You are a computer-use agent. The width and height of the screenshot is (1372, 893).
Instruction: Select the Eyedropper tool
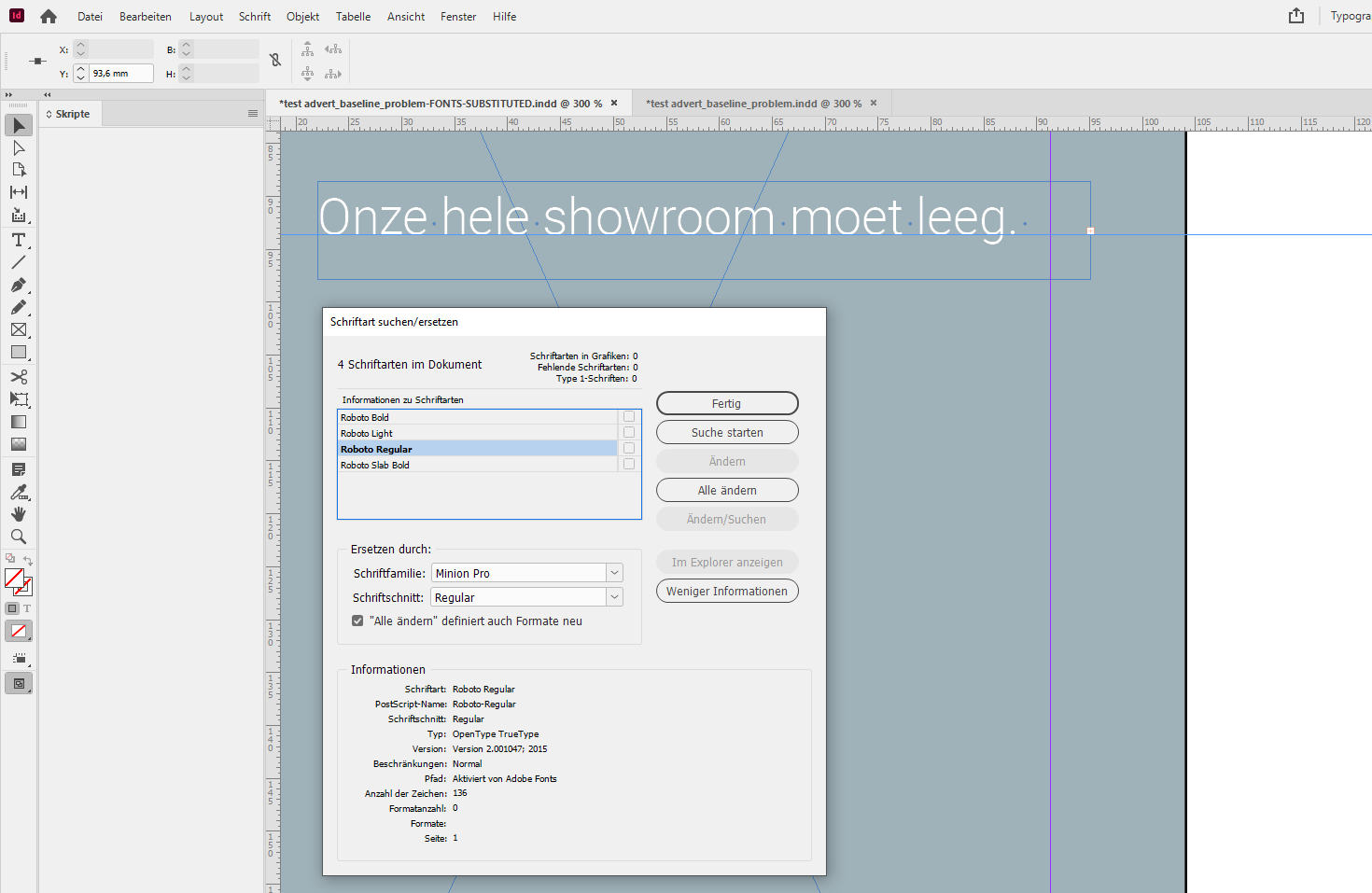[19, 492]
